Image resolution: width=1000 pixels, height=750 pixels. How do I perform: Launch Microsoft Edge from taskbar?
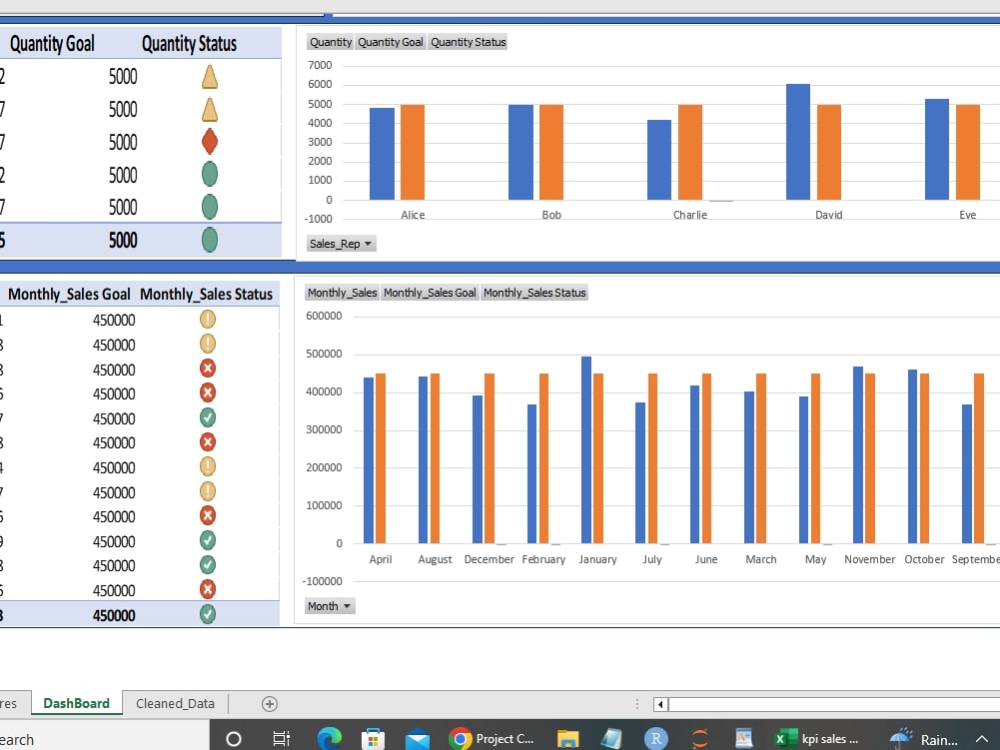329,739
